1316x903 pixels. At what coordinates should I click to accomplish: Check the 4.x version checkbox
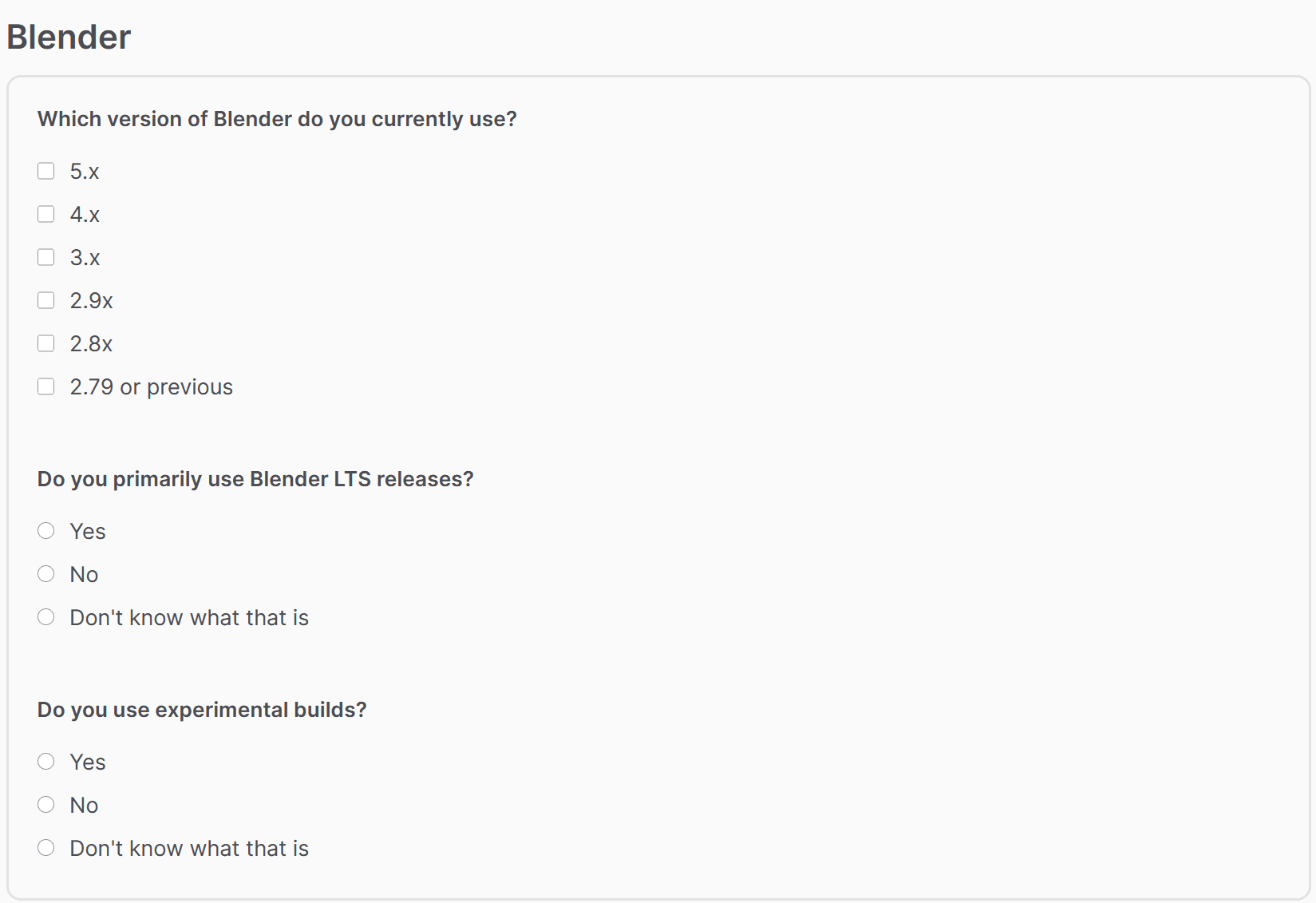[x=45, y=214]
